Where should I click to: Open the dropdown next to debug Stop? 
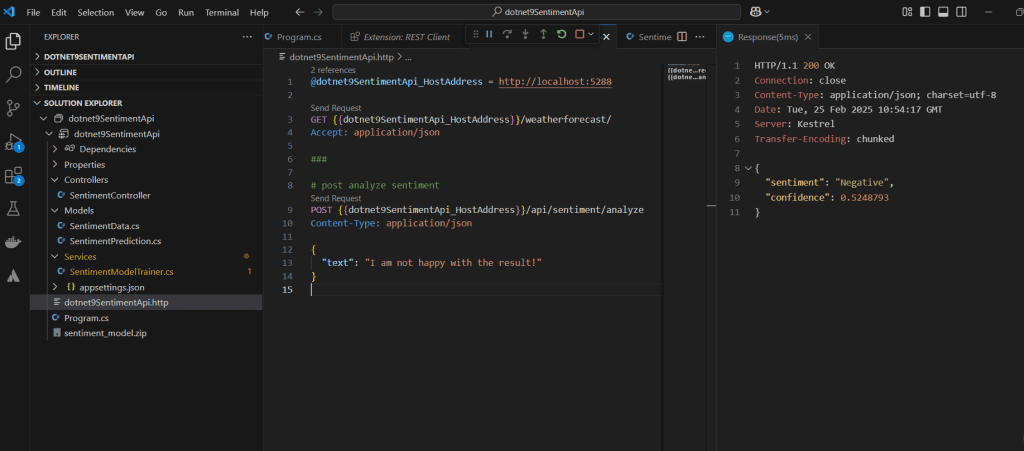pyautogui.click(x=591, y=35)
